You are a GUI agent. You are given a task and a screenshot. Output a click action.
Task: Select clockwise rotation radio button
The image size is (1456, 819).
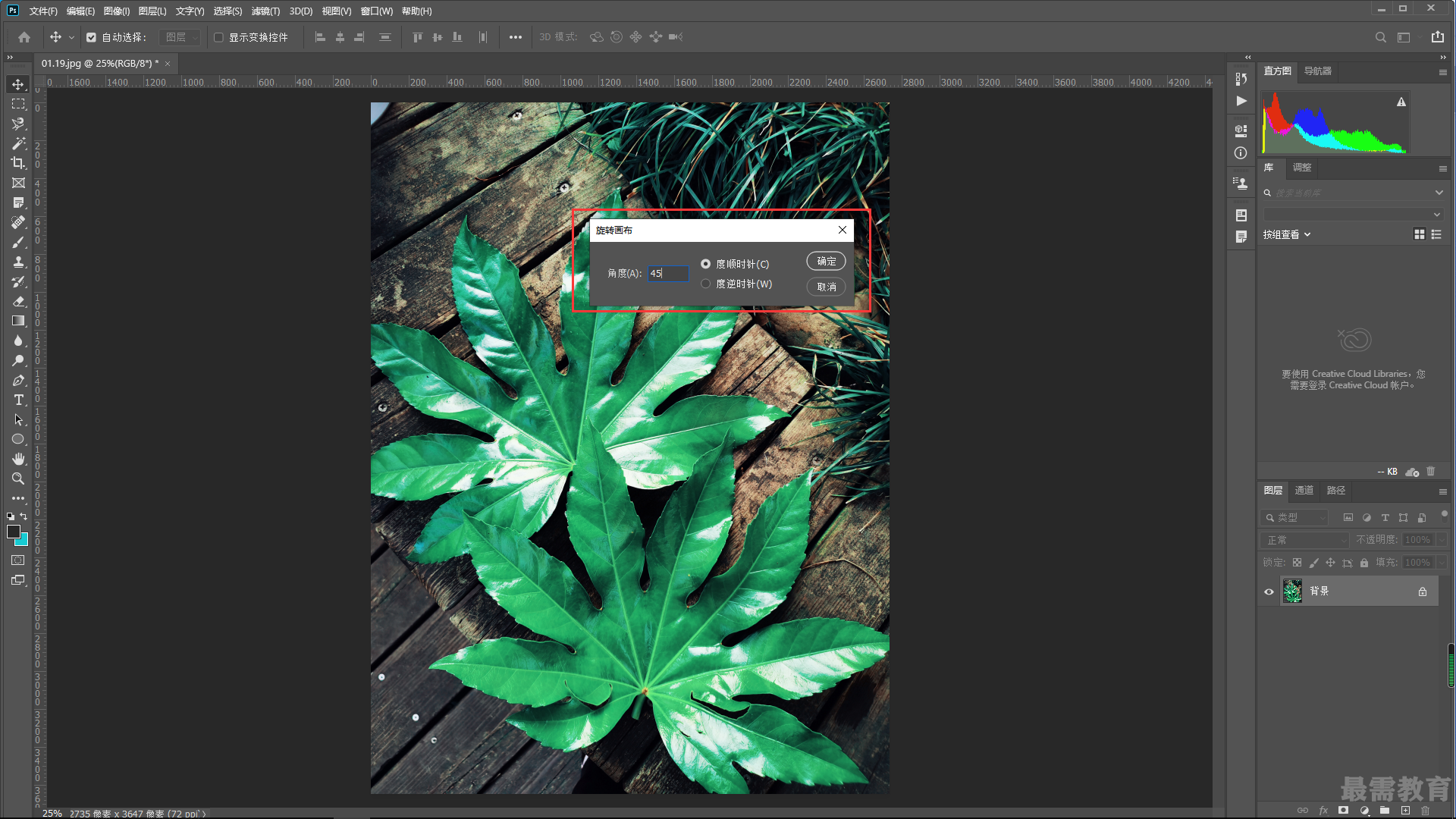[x=706, y=264]
